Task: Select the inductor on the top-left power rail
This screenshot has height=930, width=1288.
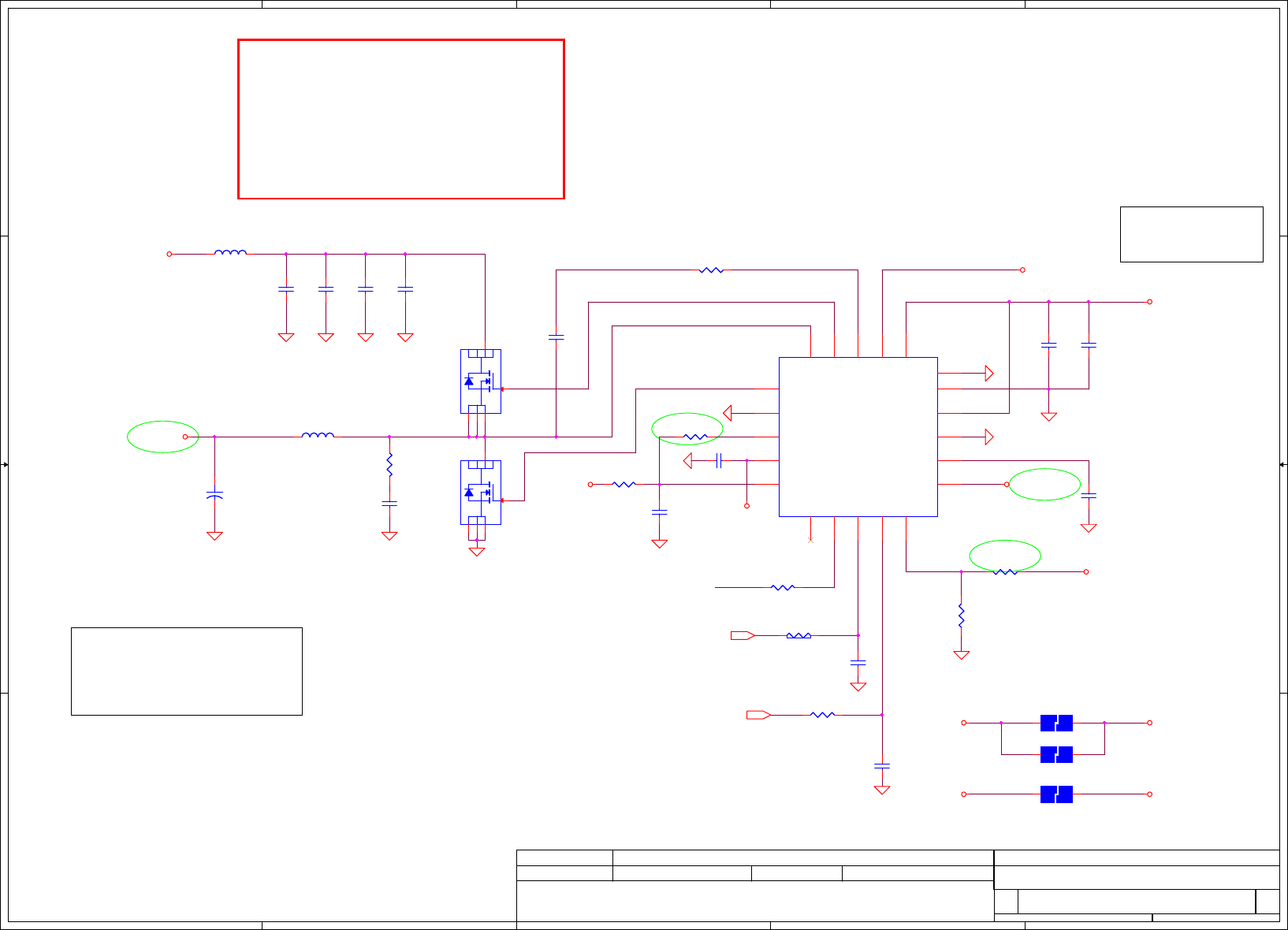Action: [230, 252]
